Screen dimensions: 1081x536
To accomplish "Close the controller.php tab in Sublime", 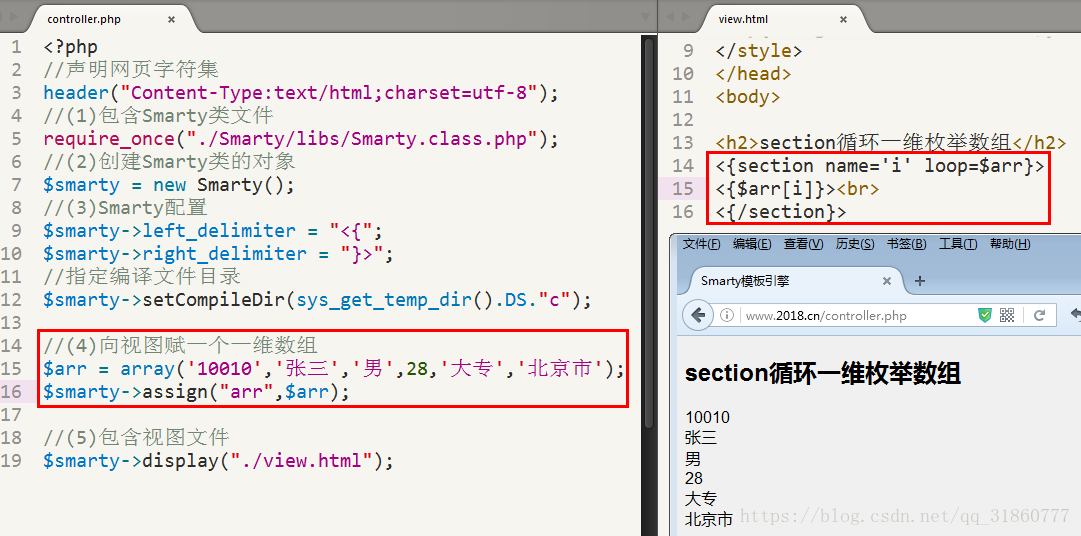I will (x=171, y=19).
